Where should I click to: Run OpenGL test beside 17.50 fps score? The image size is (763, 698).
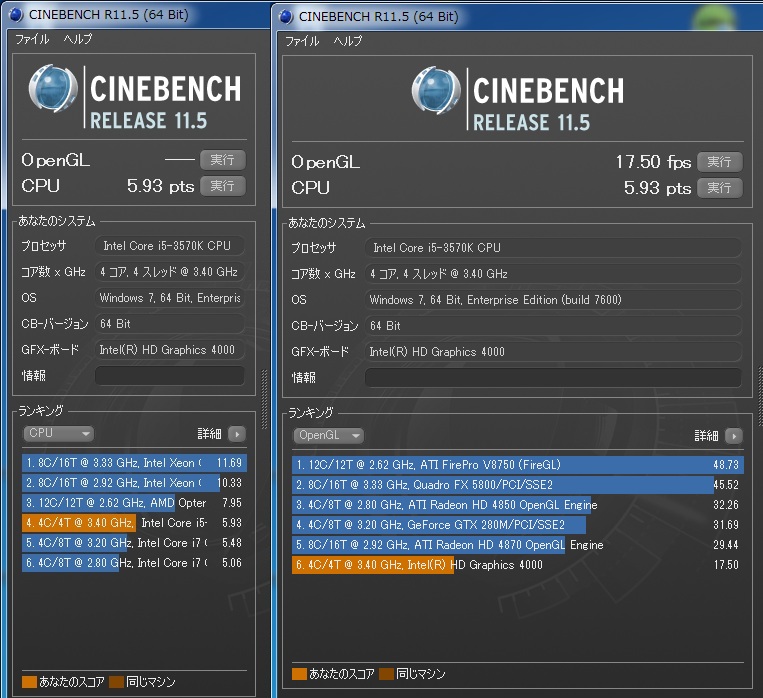coord(719,162)
